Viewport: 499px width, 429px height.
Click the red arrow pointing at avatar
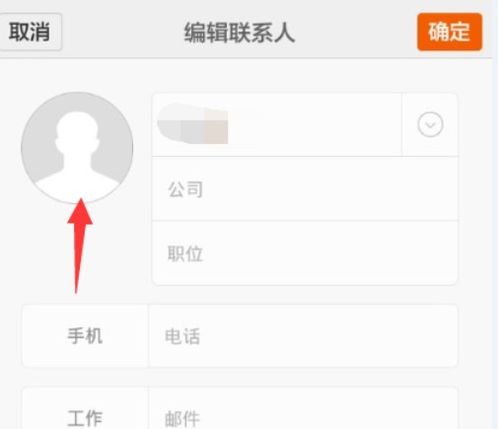(x=79, y=246)
